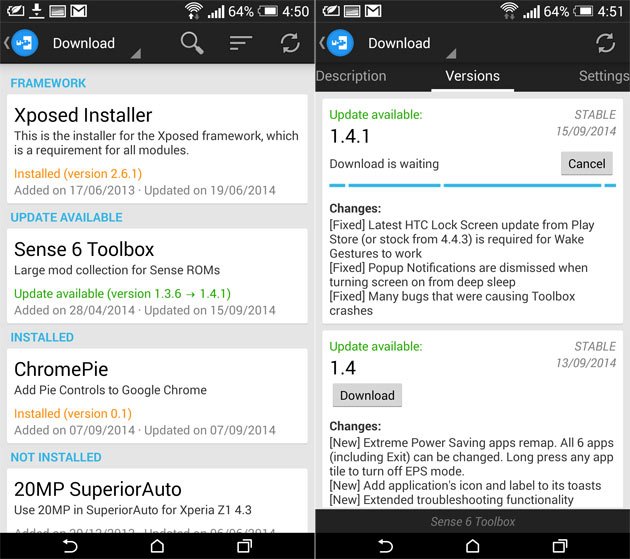Open the Sense 6 Toolbox module entry
630x559 pixels.
tap(157, 276)
